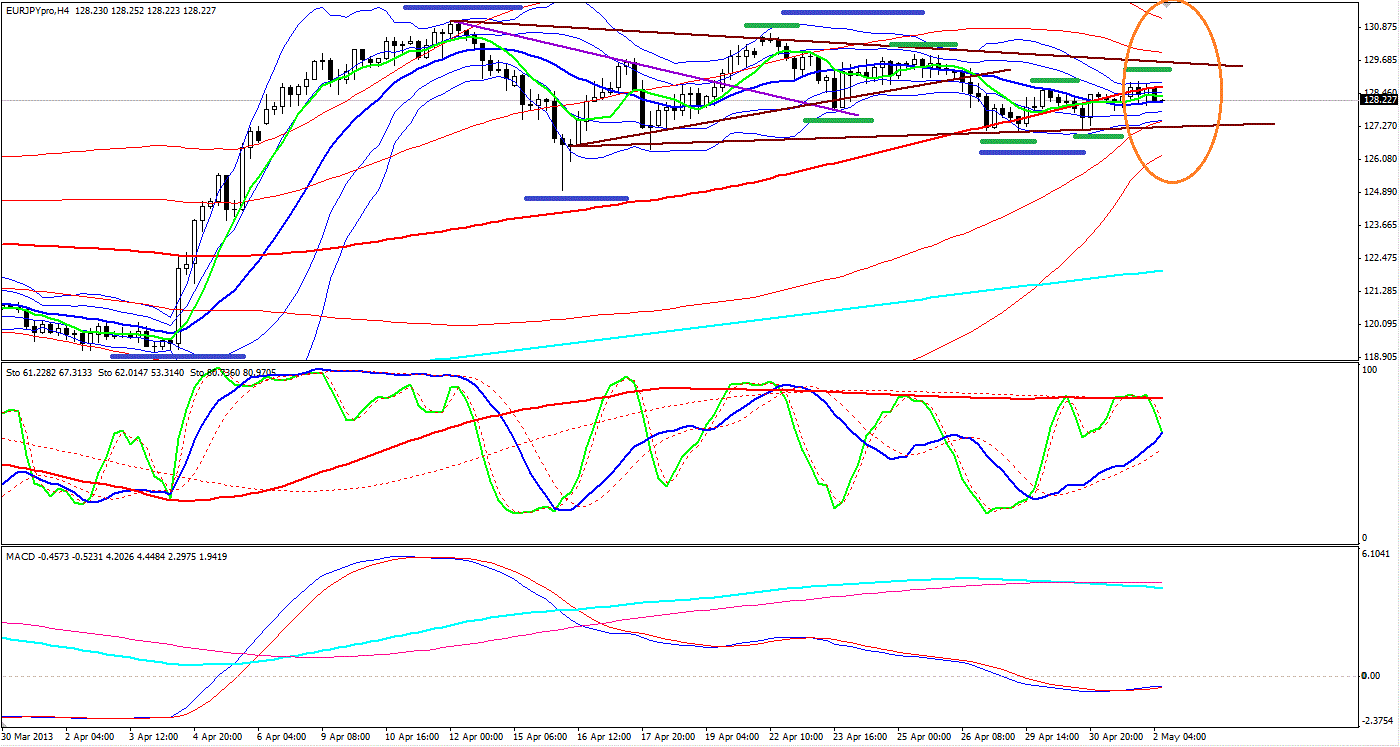Click the MACD scale value -2.3754

[x=1380, y=720]
